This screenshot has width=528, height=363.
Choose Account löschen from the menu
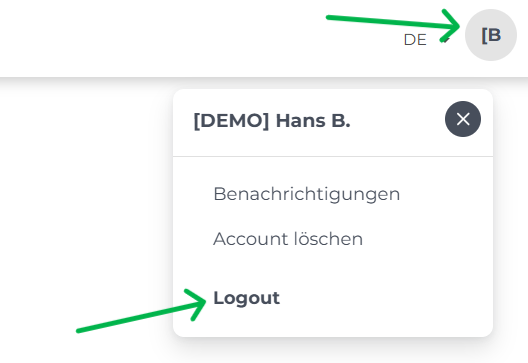pos(288,239)
